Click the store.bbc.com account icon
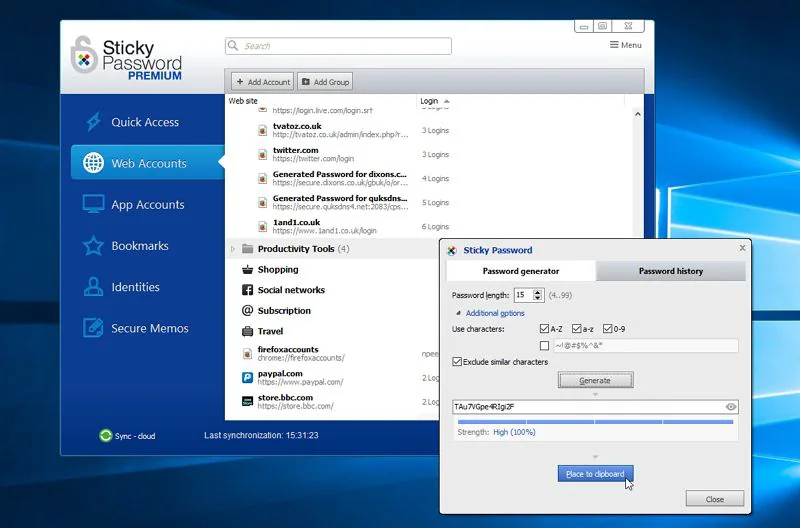 point(247,401)
